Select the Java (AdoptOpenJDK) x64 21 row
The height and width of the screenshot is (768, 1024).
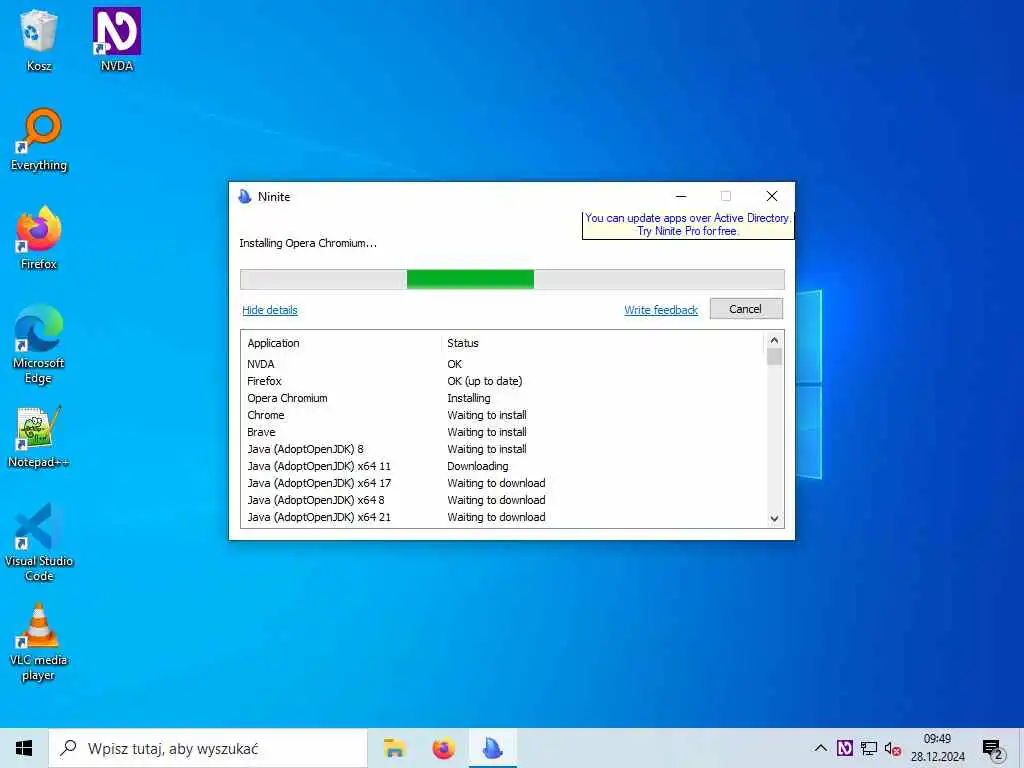tap(502, 517)
